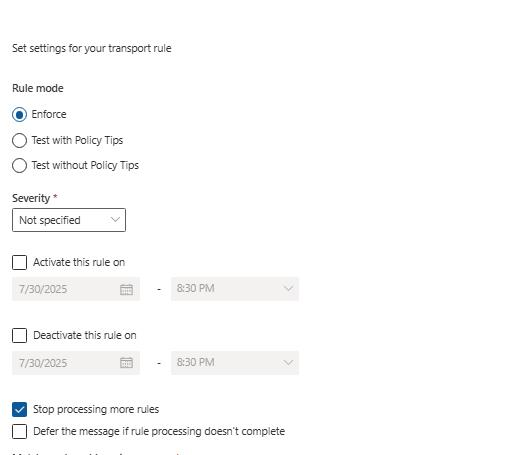The image size is (510, 455).
Task: Click the activation date field 7/30/2025
Action: coord(76,289)
